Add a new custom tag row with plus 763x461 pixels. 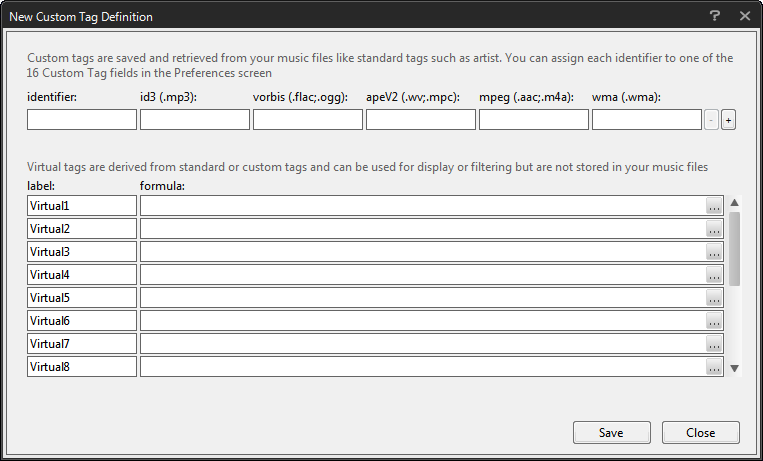(728, 120)
